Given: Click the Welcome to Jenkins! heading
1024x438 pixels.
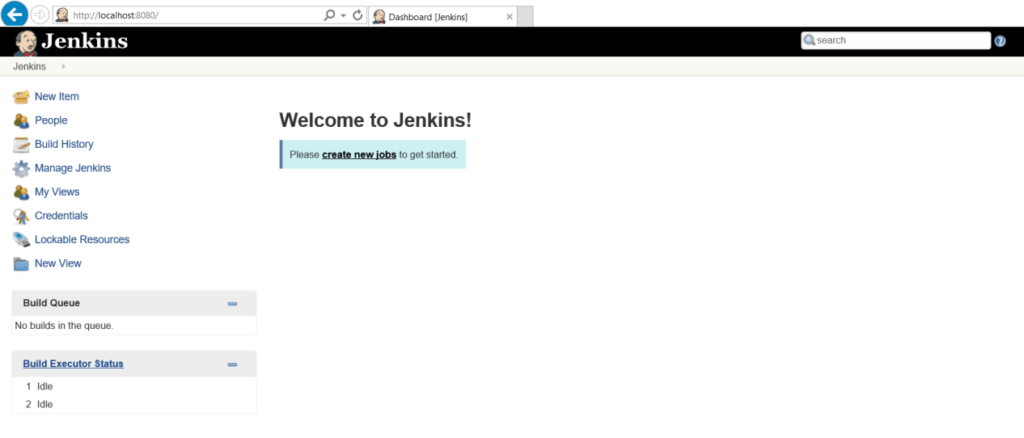Looking at the screenshot, I should pyautogui.click(x=376, y=121).
